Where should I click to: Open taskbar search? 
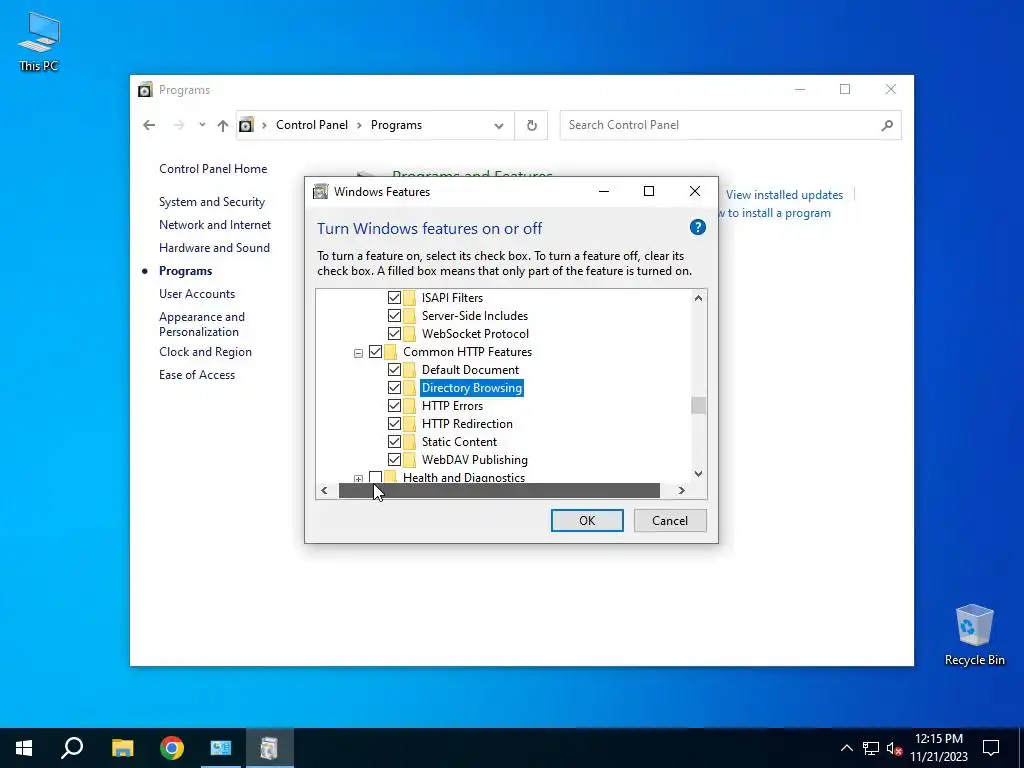pyautogui.click(x=72, y=748)
